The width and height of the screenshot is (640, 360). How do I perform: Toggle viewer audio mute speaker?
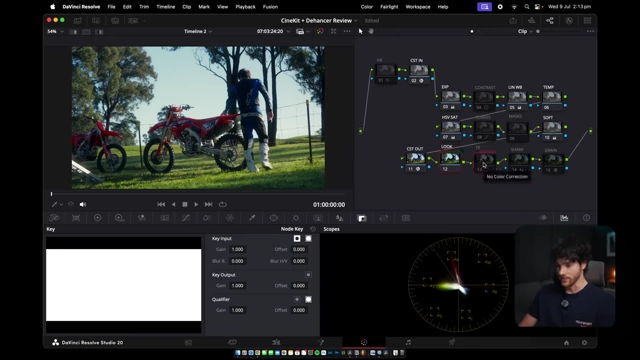pyautogui.click(x=83, y=204)
